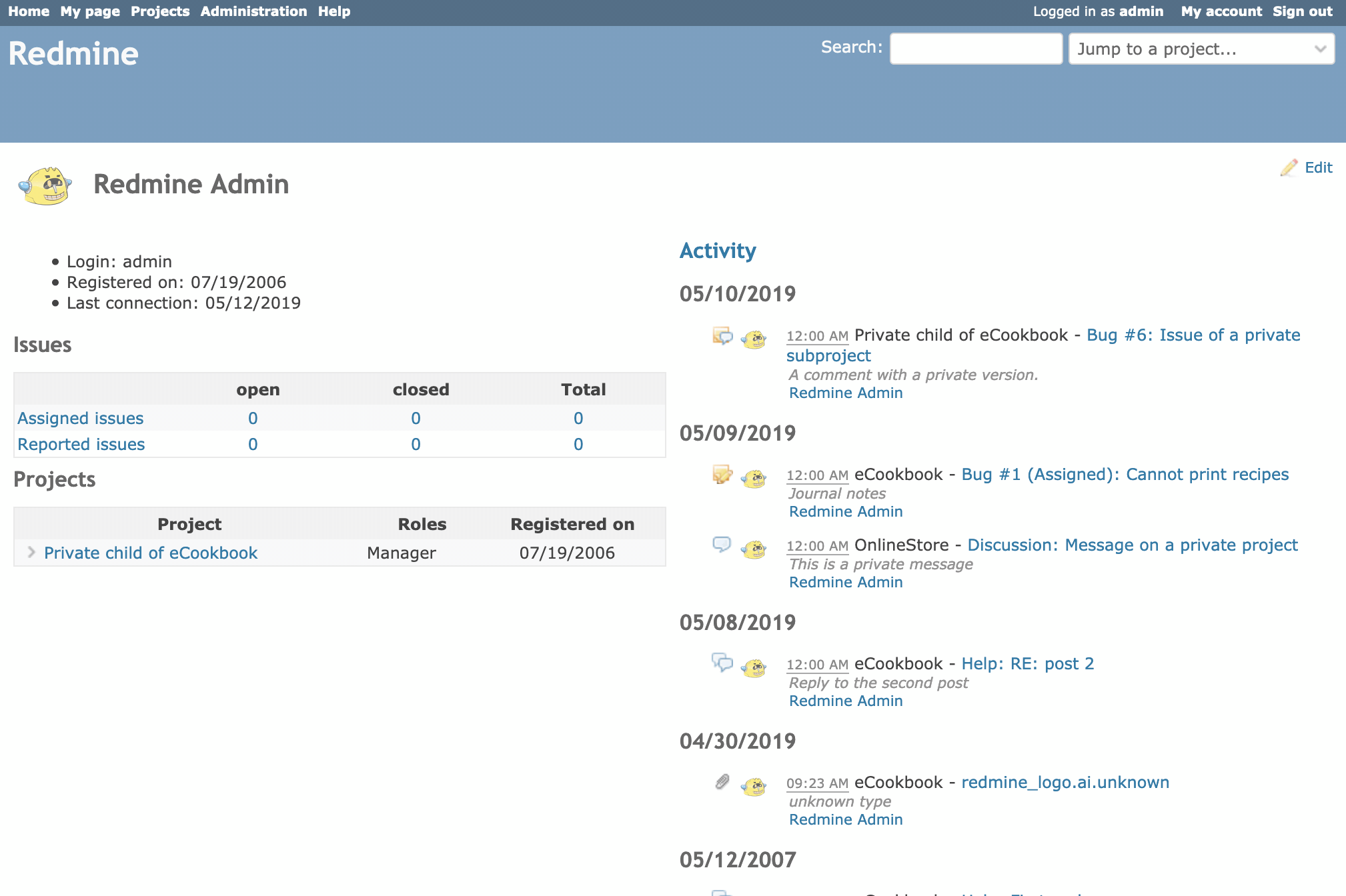Click the user avatar in the Bug #6 activity entry
1346x896 pixels.
[754, 339]
